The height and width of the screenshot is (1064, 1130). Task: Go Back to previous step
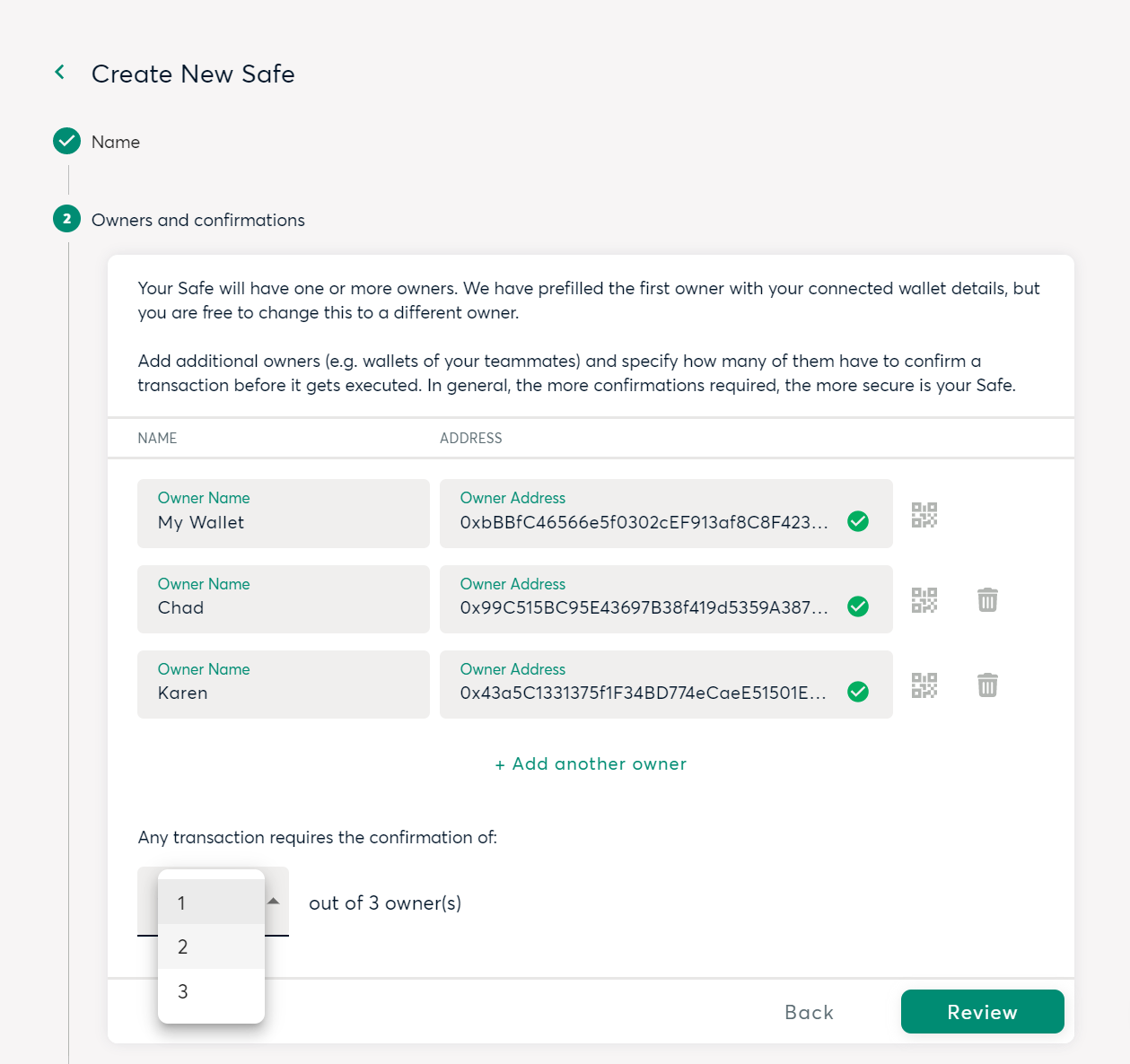tap(809, 1012)
